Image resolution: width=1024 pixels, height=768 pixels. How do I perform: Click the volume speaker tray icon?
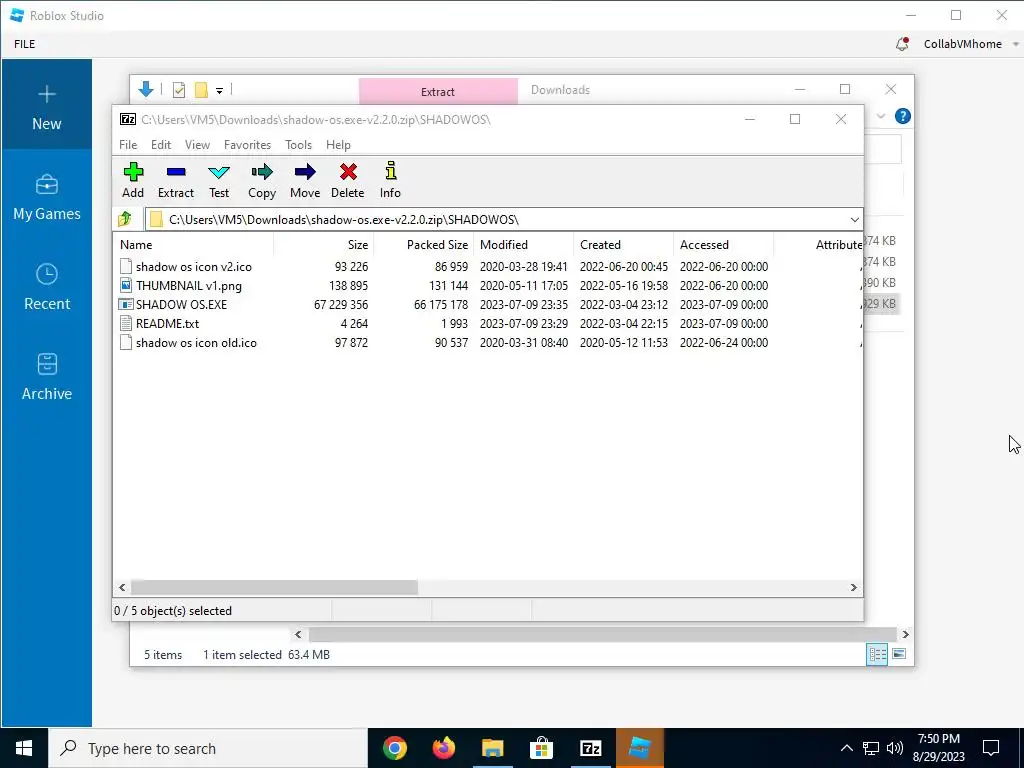[x=895, y=748]
